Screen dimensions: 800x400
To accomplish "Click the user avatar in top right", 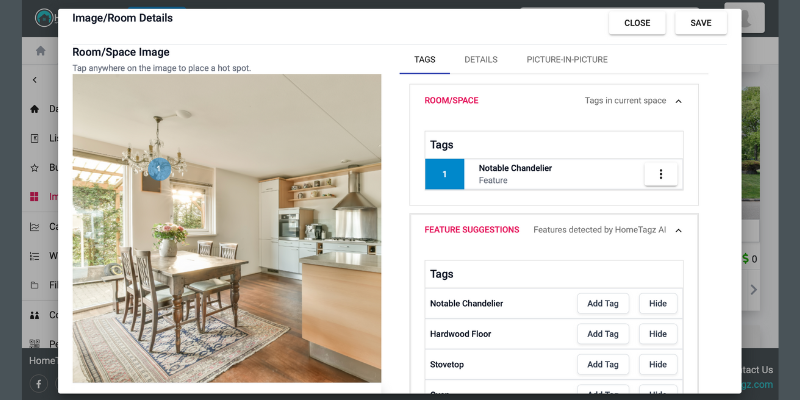I will click(744, 18).
